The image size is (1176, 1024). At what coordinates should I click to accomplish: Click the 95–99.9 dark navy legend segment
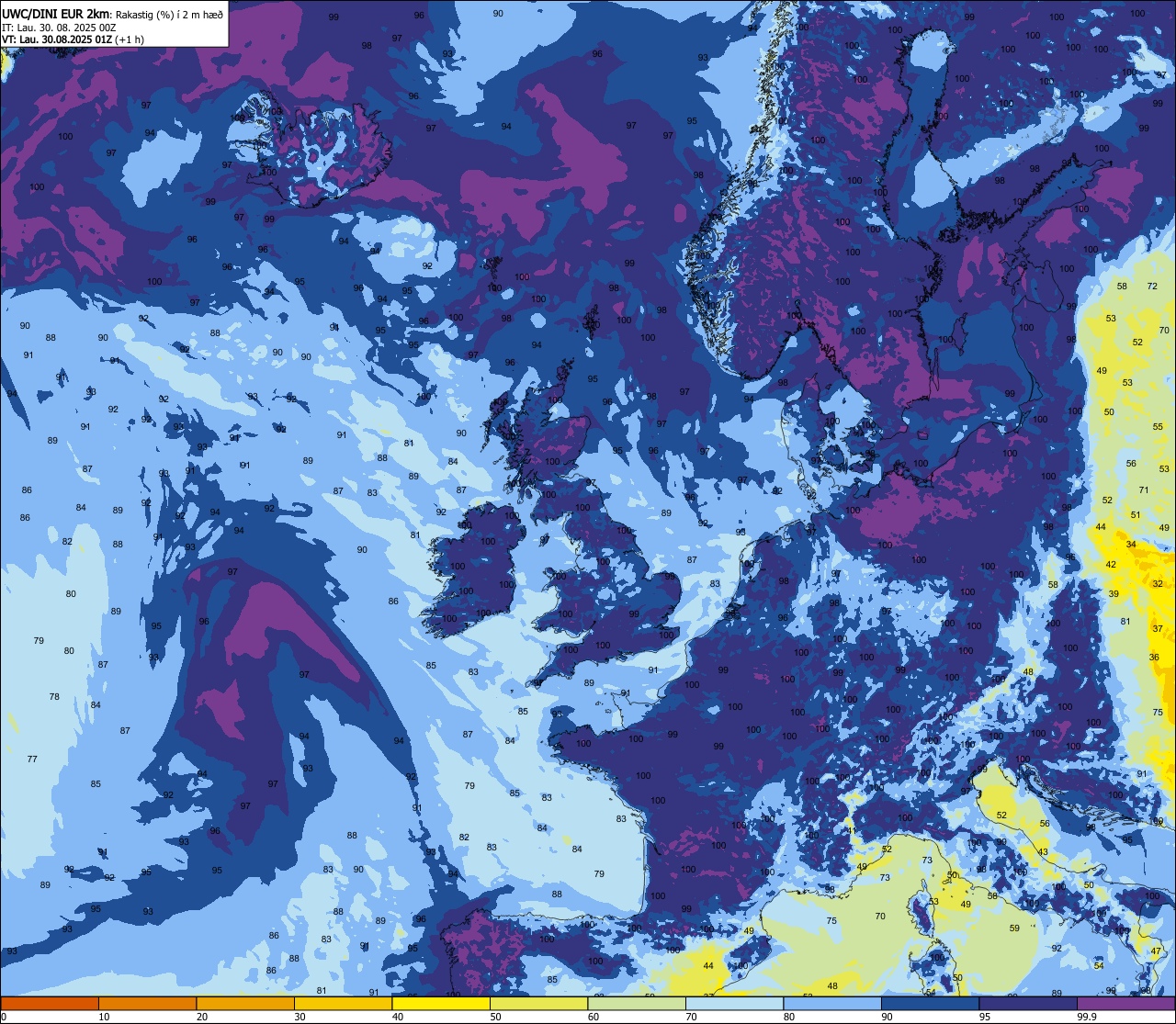(x=1028, y=1004)
